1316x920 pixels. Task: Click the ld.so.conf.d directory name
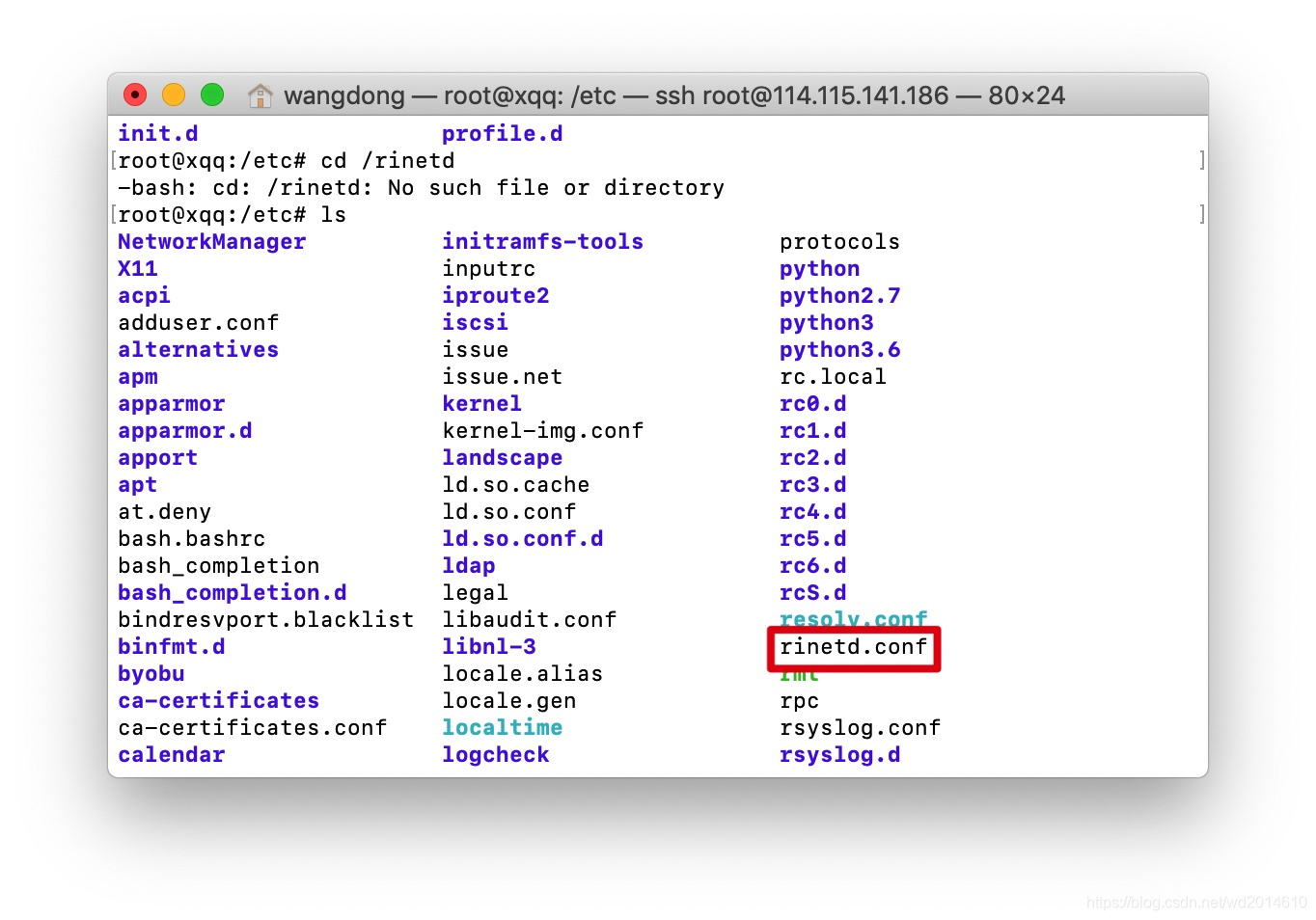tap(523, 539)
